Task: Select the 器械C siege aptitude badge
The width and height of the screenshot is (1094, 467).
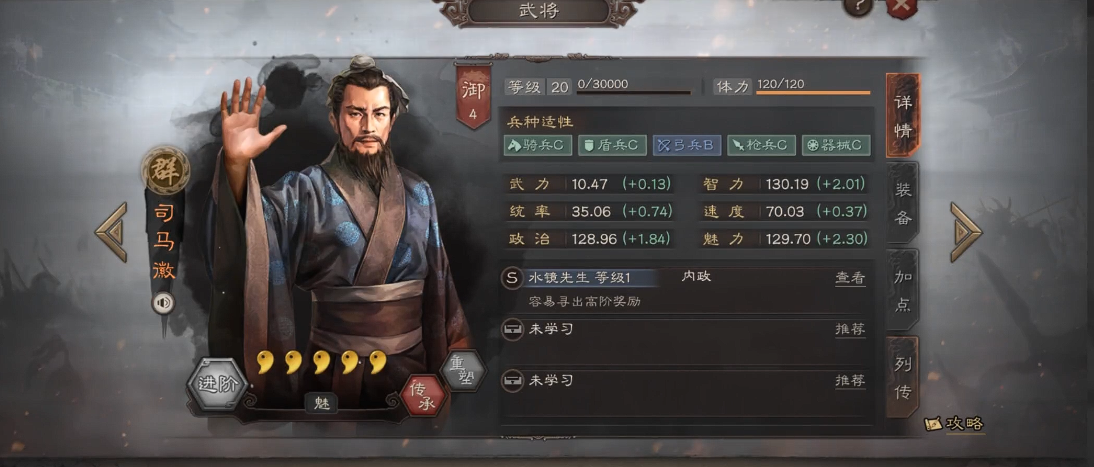Action: pos(836,145)
